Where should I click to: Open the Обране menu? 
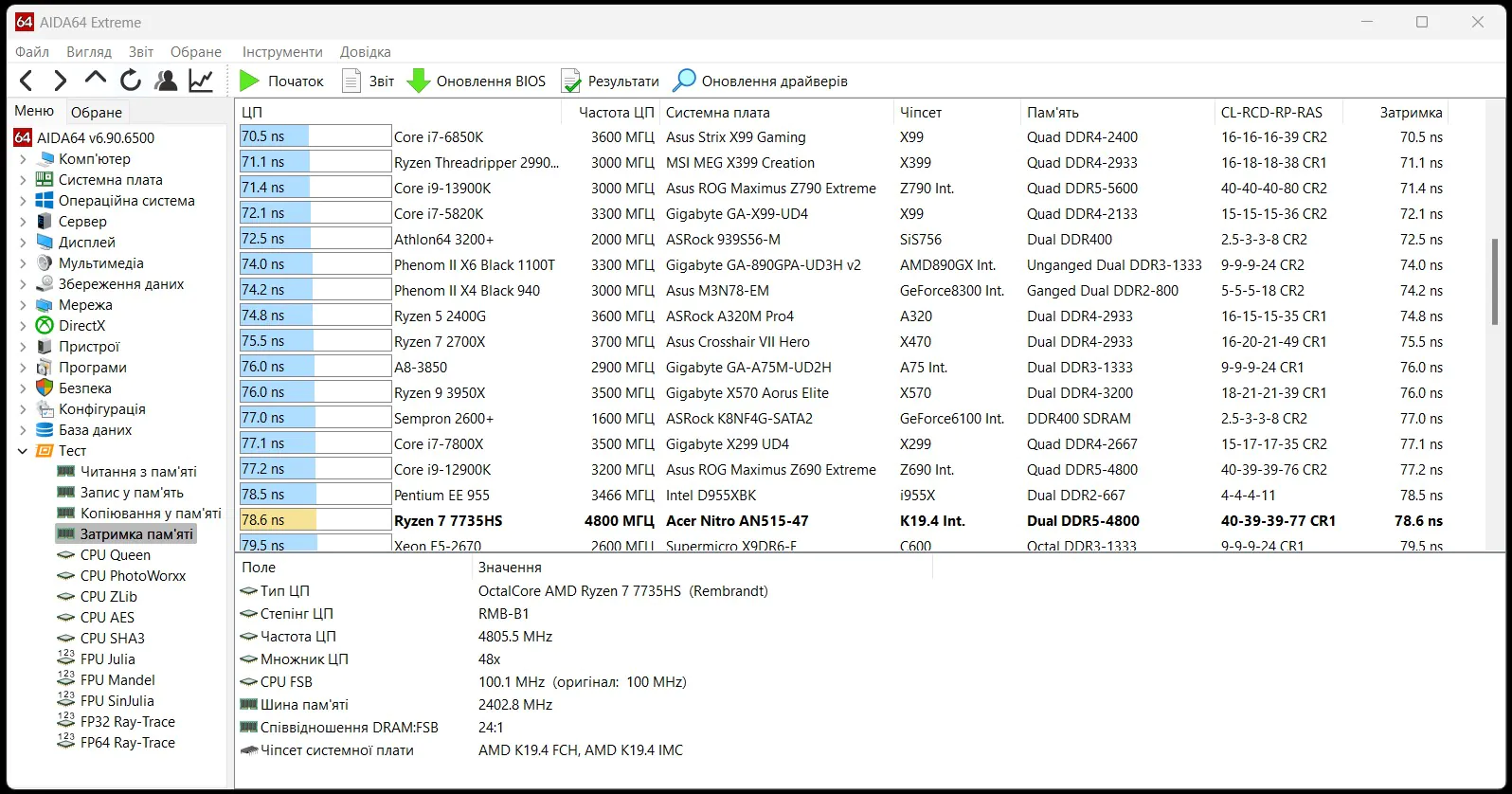196,52
